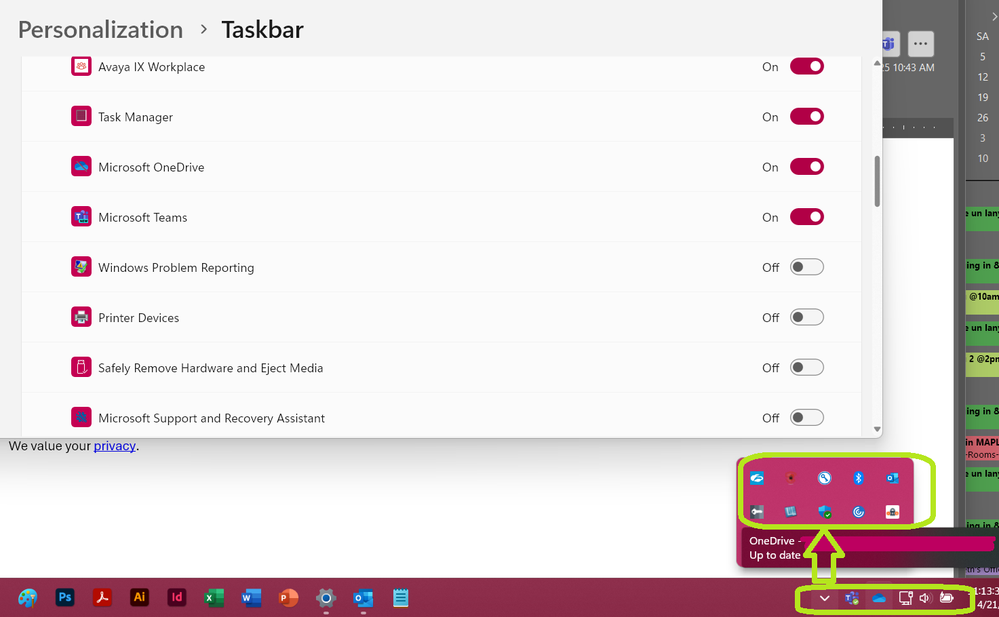Screen dimensions: 999x617
Task: Click the Avaya IX Workplace app icon
Action: [x=81, y=66]
